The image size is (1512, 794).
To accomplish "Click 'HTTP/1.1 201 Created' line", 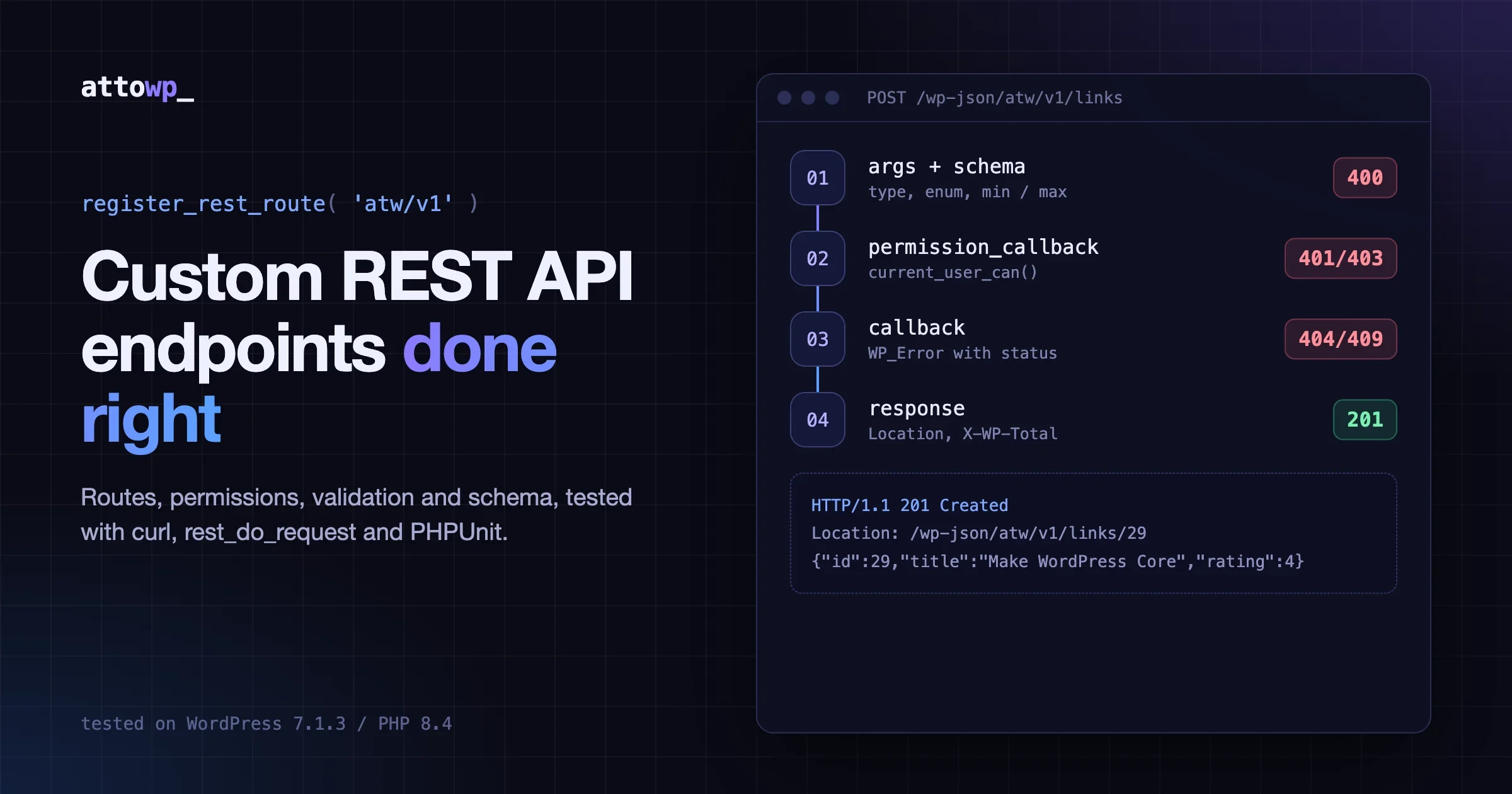I will pyautogui.click(x=910, y=505).
